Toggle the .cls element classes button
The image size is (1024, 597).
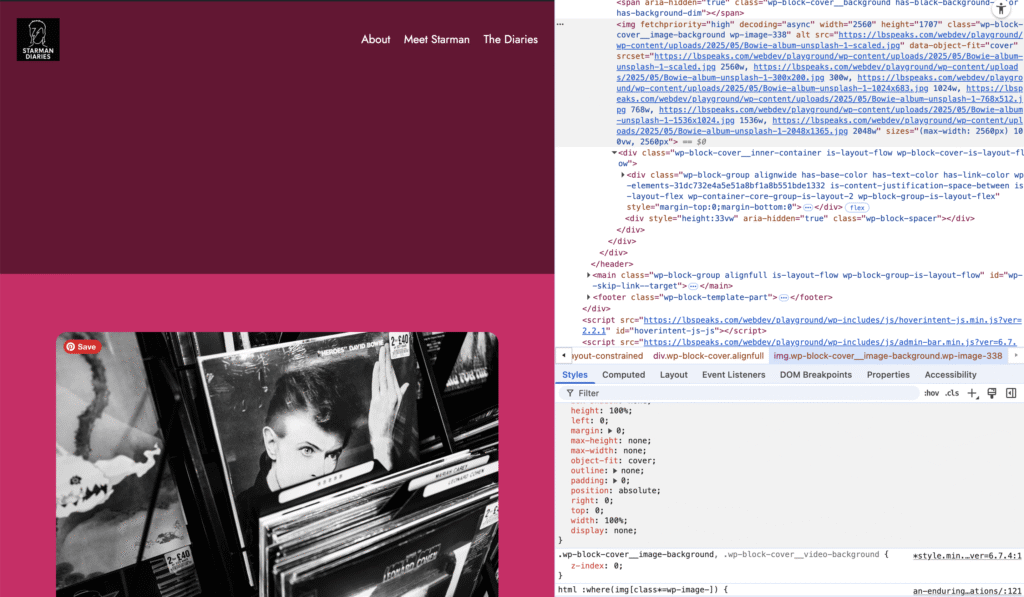click(951, 393)
